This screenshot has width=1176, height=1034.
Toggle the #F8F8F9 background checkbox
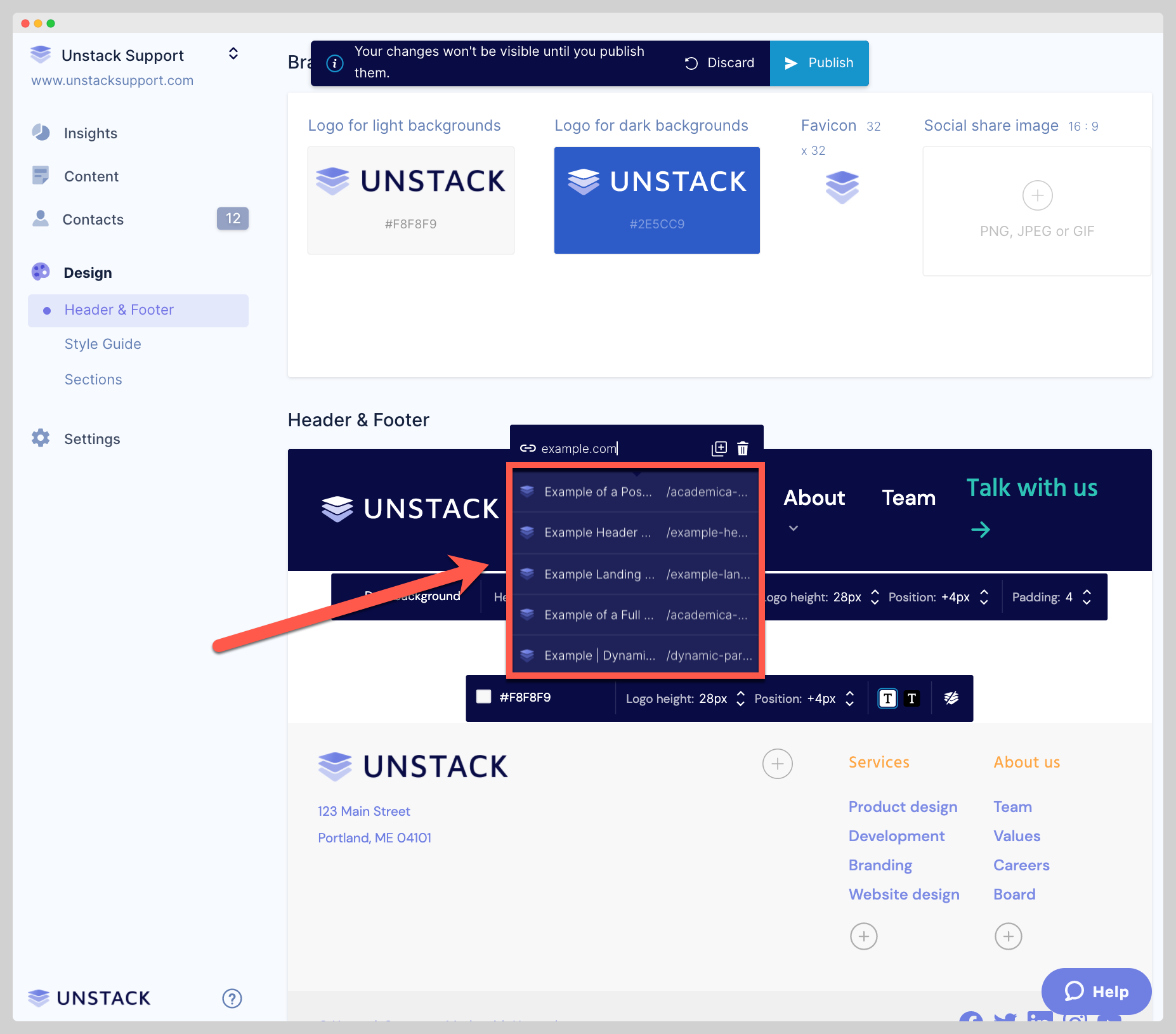(x=483, y=697)
